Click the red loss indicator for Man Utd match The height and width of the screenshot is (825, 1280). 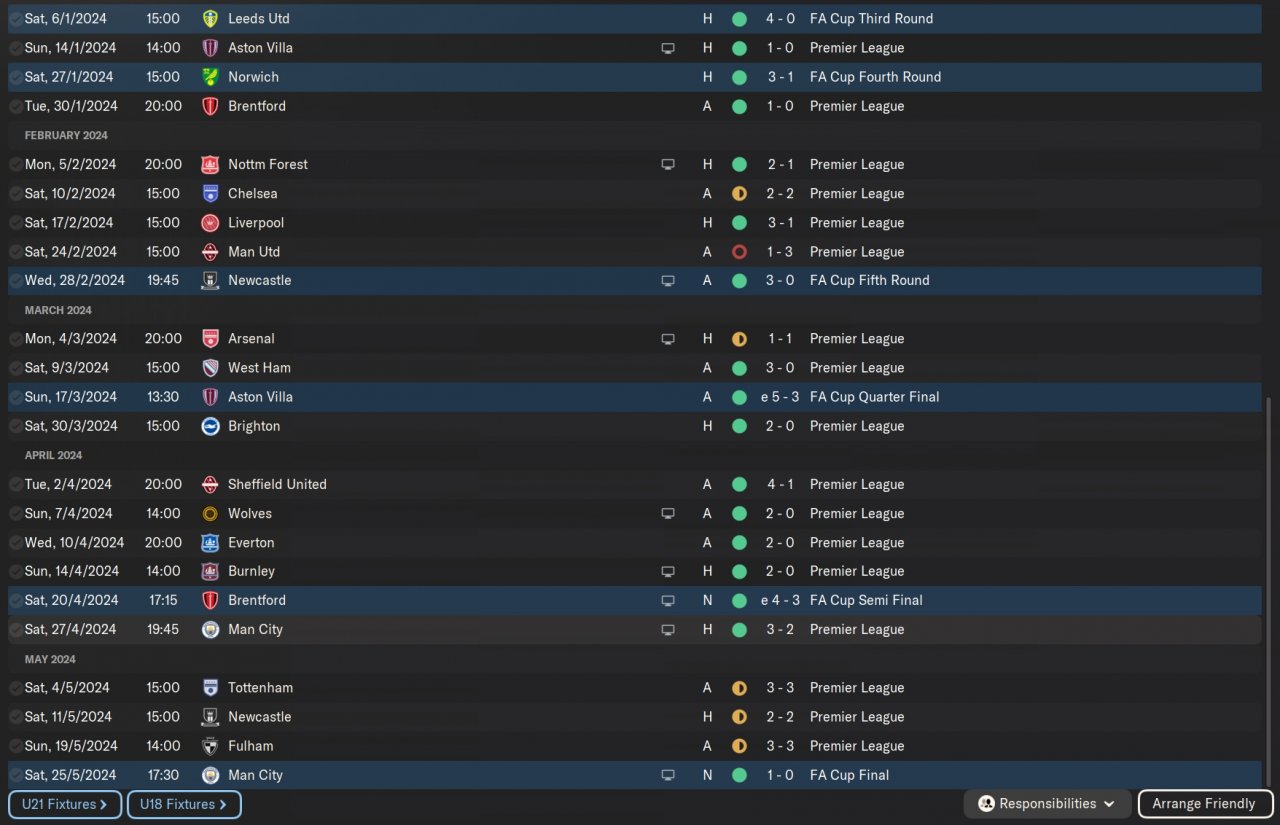click(x=739, y=252)
